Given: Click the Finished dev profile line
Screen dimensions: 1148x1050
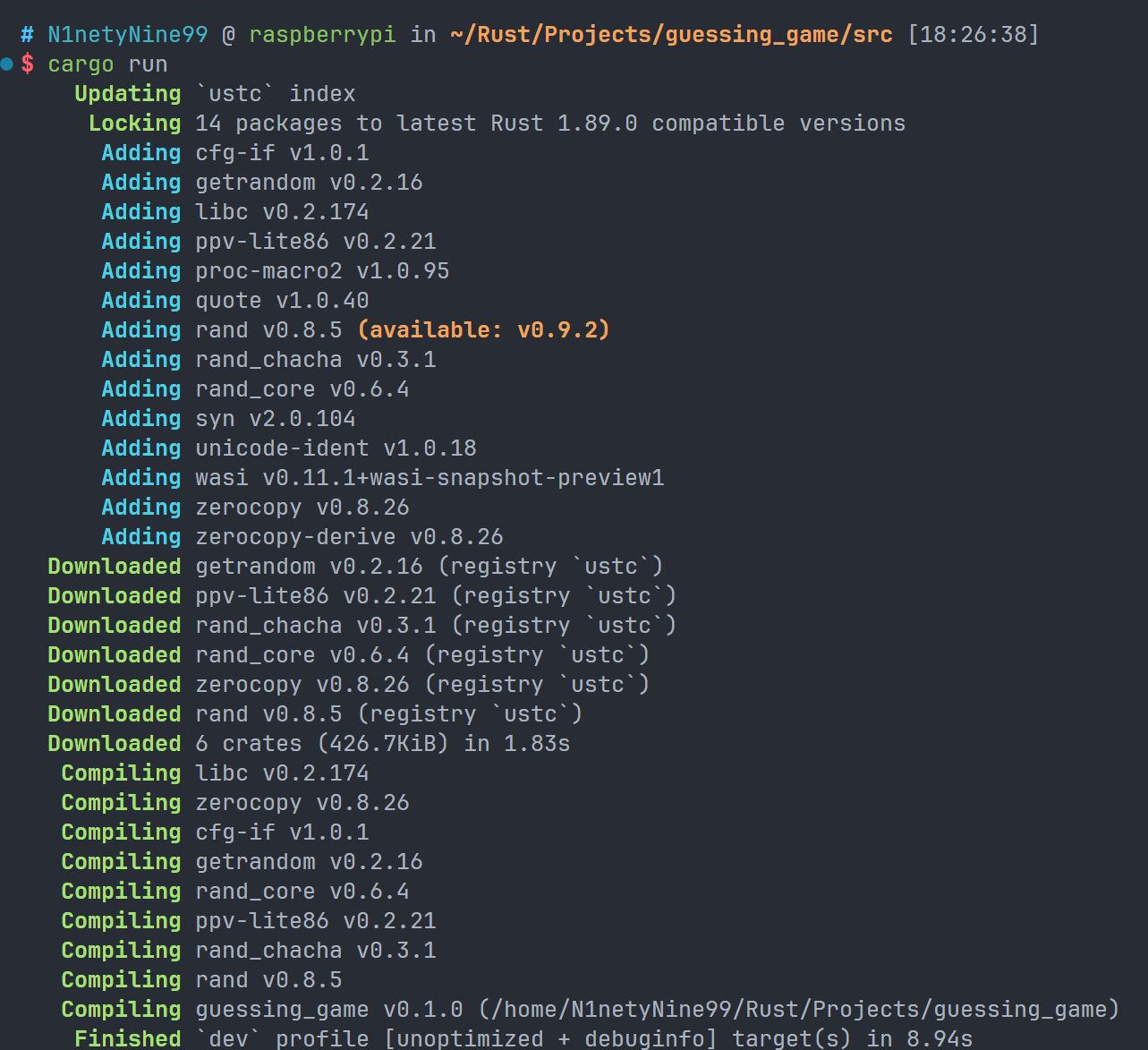Looking at the screenshot, I should coord(523,1038).
